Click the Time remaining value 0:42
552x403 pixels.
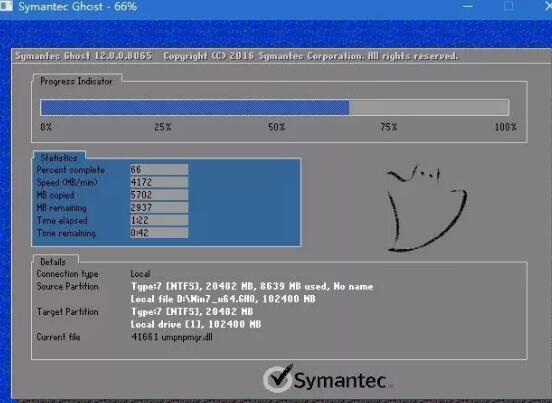[x=159, y=233]
